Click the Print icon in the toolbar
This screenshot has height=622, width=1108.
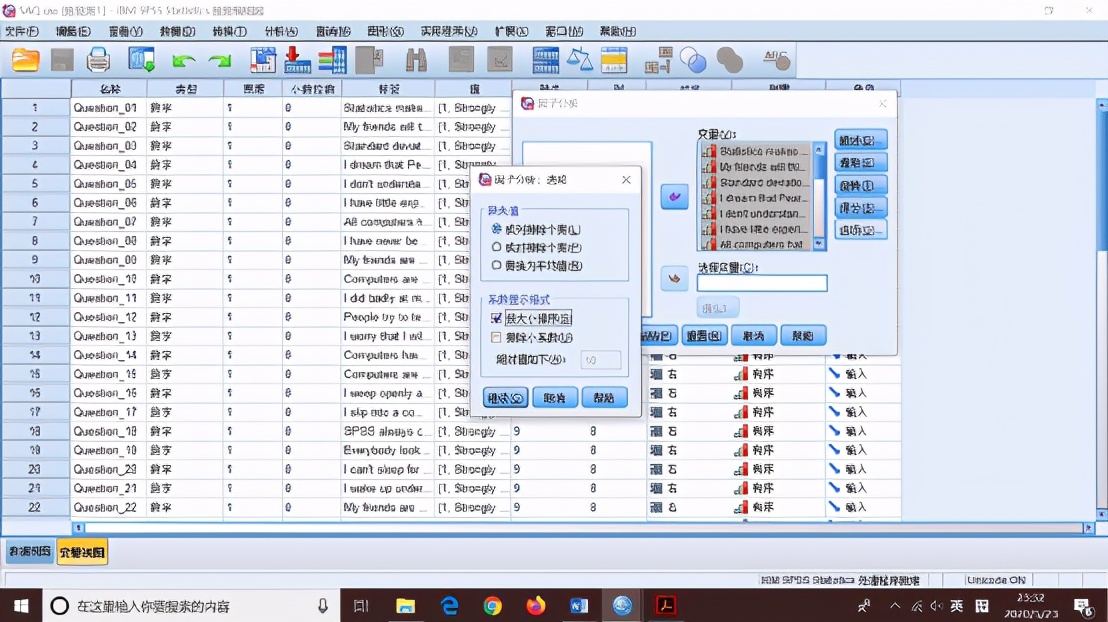coord(98,60)
